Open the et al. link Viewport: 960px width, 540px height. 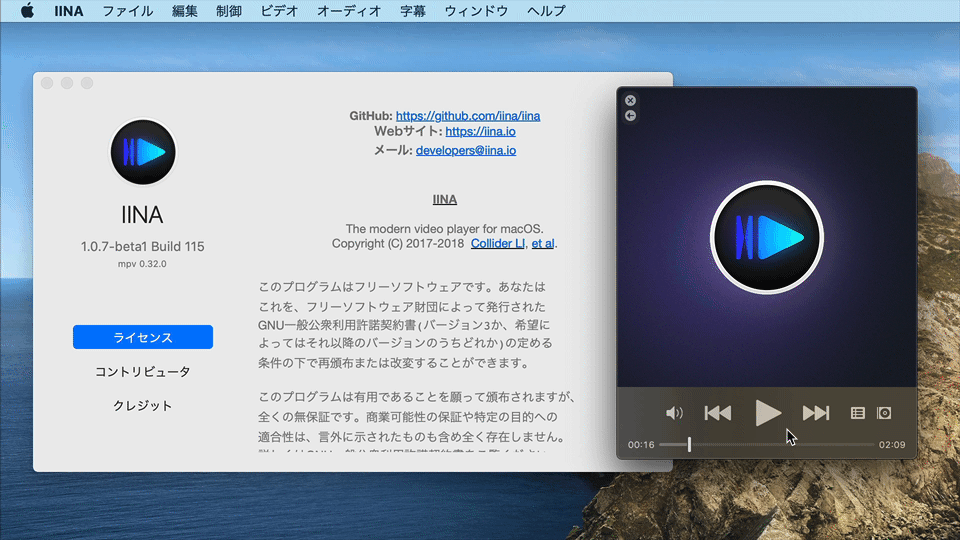pyautogui.click(x=542, y=244)
